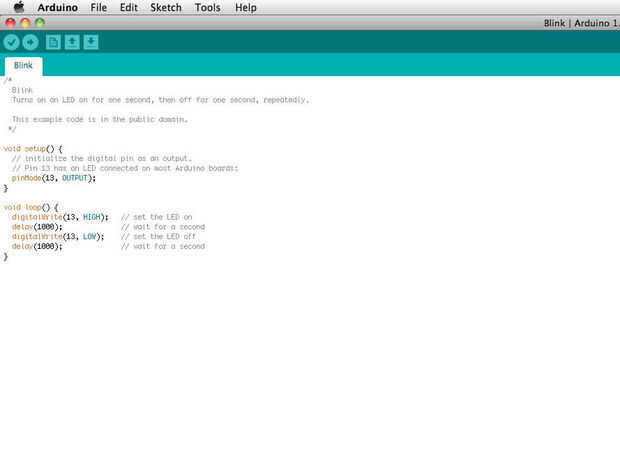This screenshot has width=620, height=465.
Task: Create a new sketch with New icon
Action: pos(53,42)
